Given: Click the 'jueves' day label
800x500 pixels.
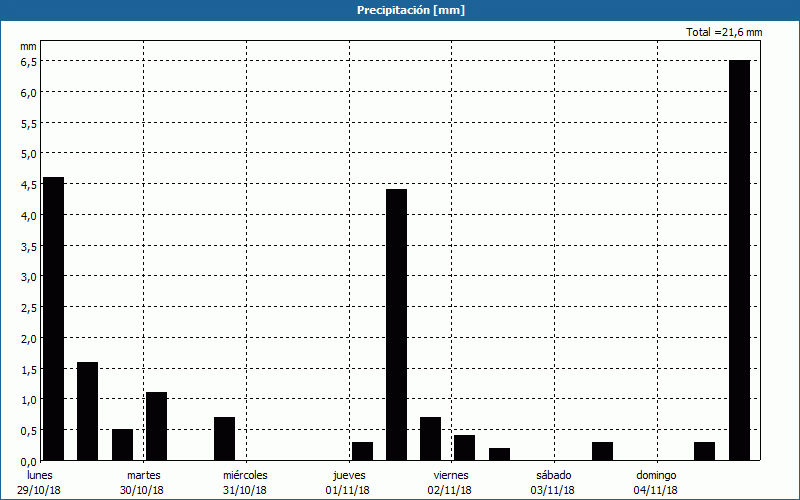Looking at the screenshot, I should click(349, 475).
